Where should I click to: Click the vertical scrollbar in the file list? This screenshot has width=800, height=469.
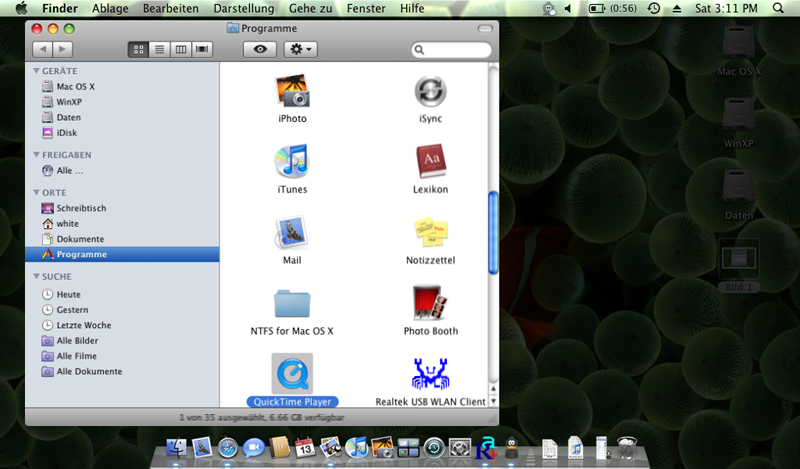[x=492, y=232]
